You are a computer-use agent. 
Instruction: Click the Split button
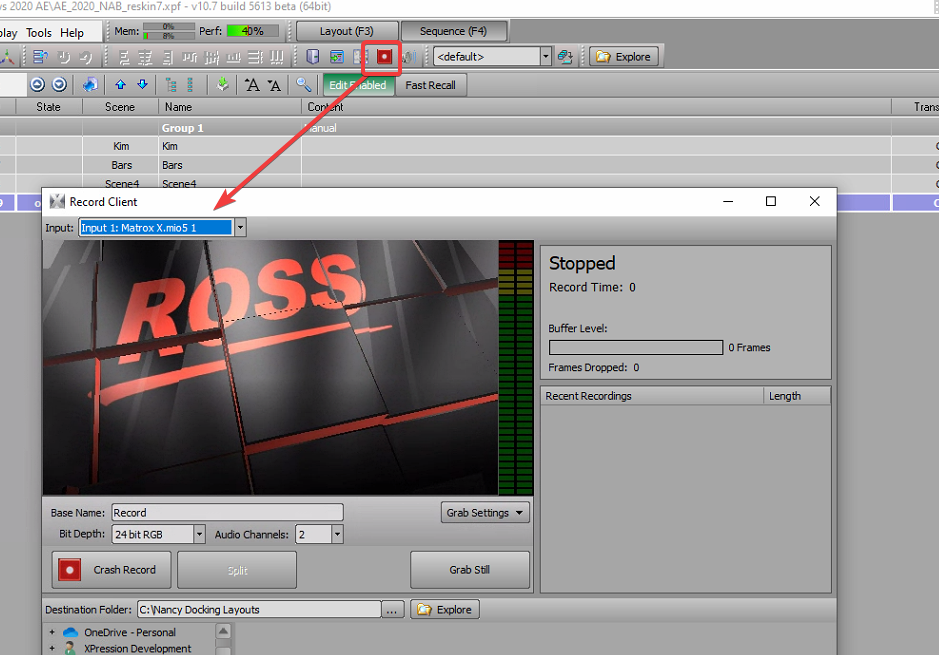(x=237, y=570)
